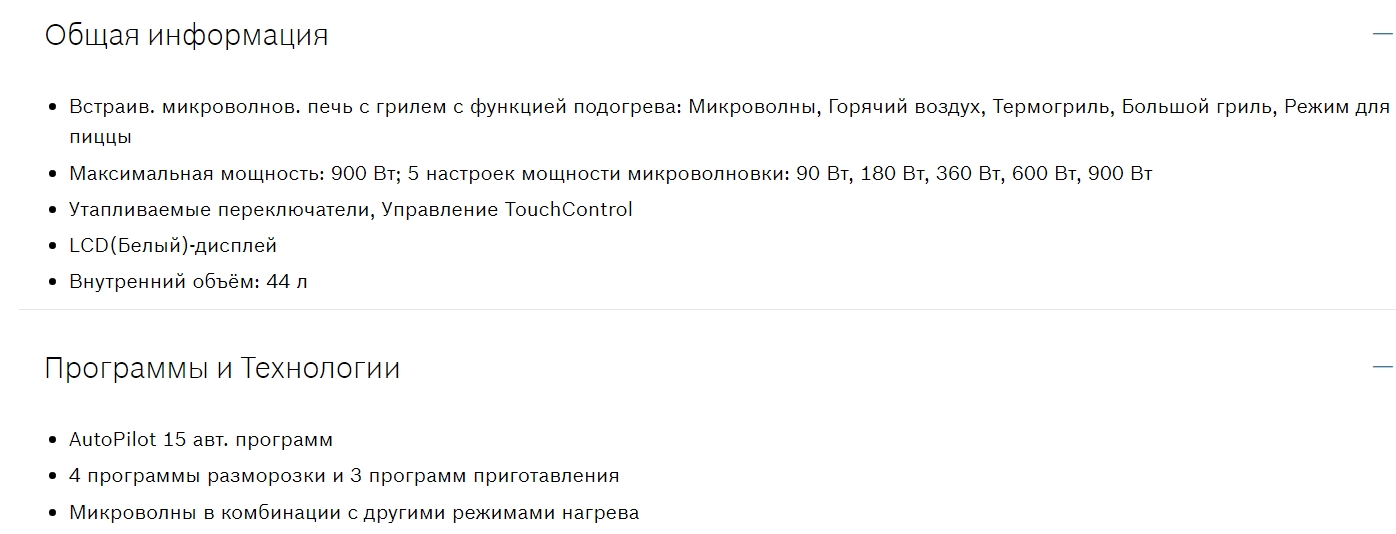Click the Внутренний объём: 44 л item

[x=188, y=282]
